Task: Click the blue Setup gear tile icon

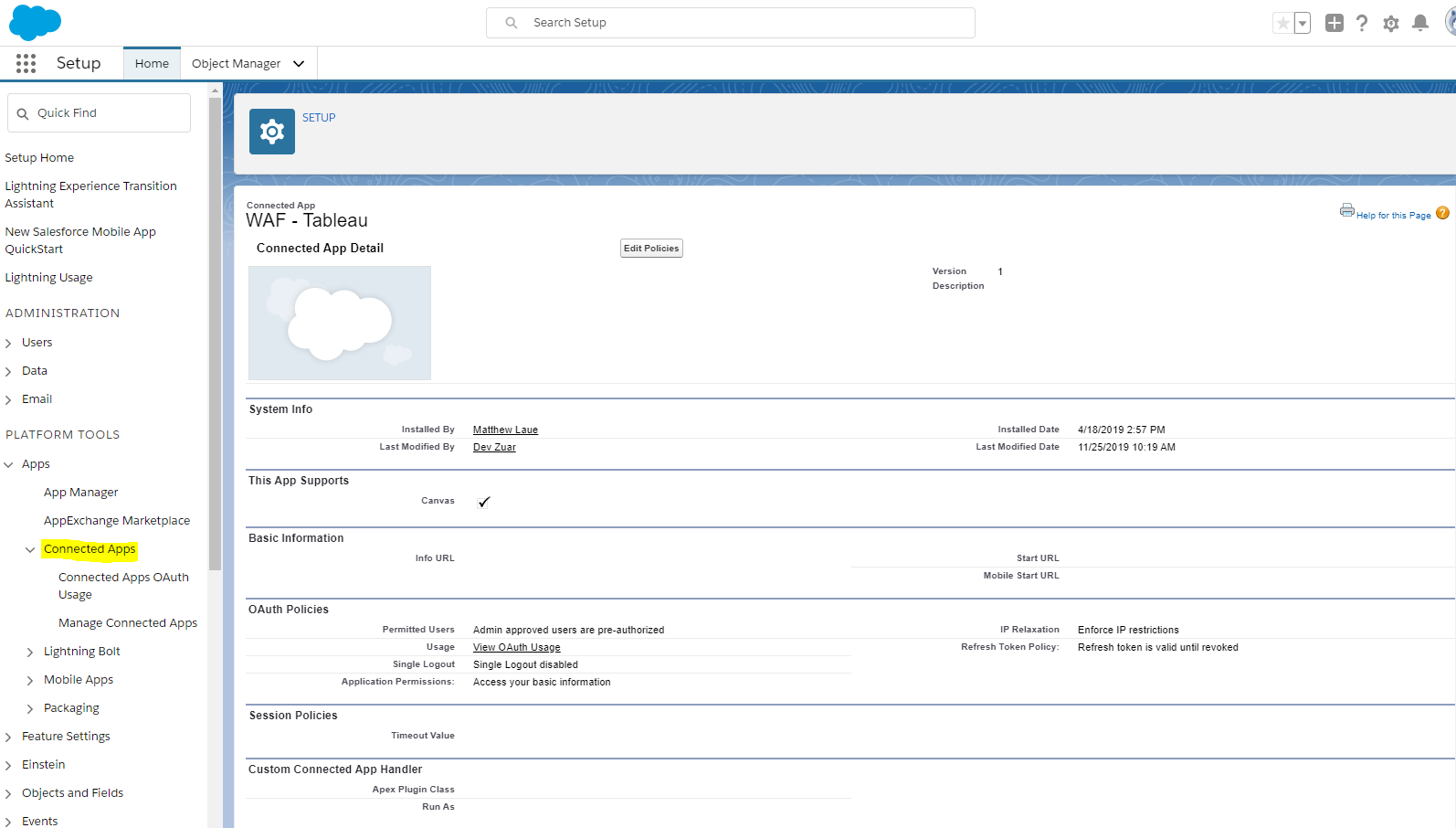Action: pos(272,132)
